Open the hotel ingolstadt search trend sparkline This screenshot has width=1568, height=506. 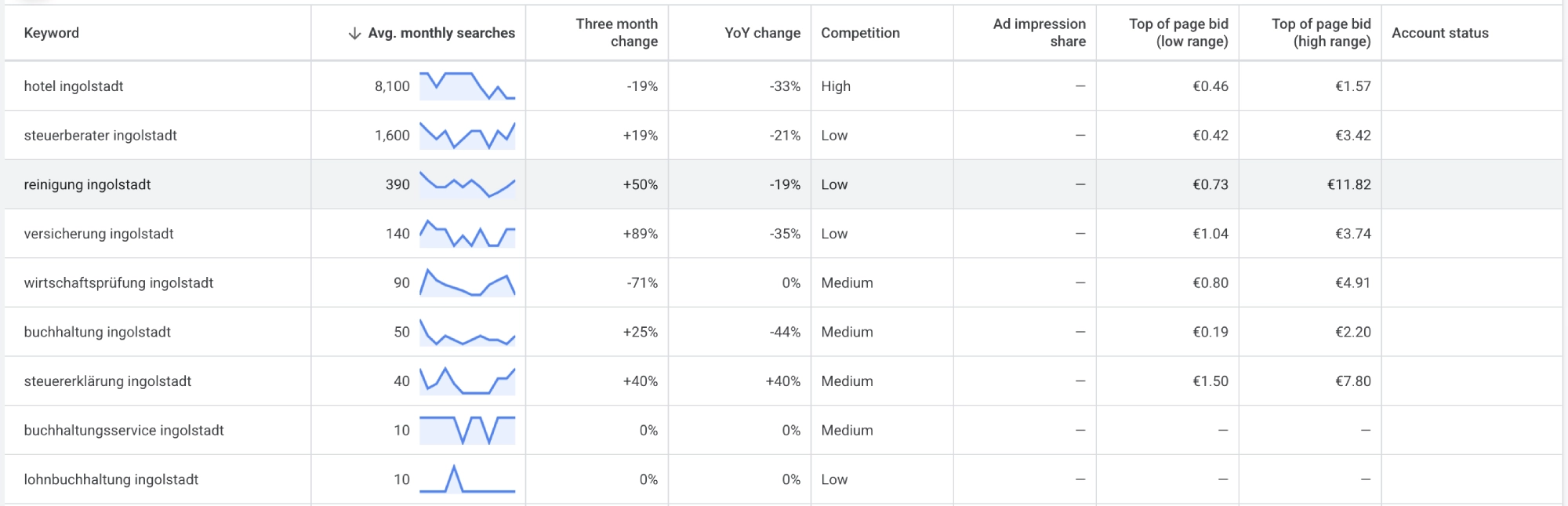(467, 86)
